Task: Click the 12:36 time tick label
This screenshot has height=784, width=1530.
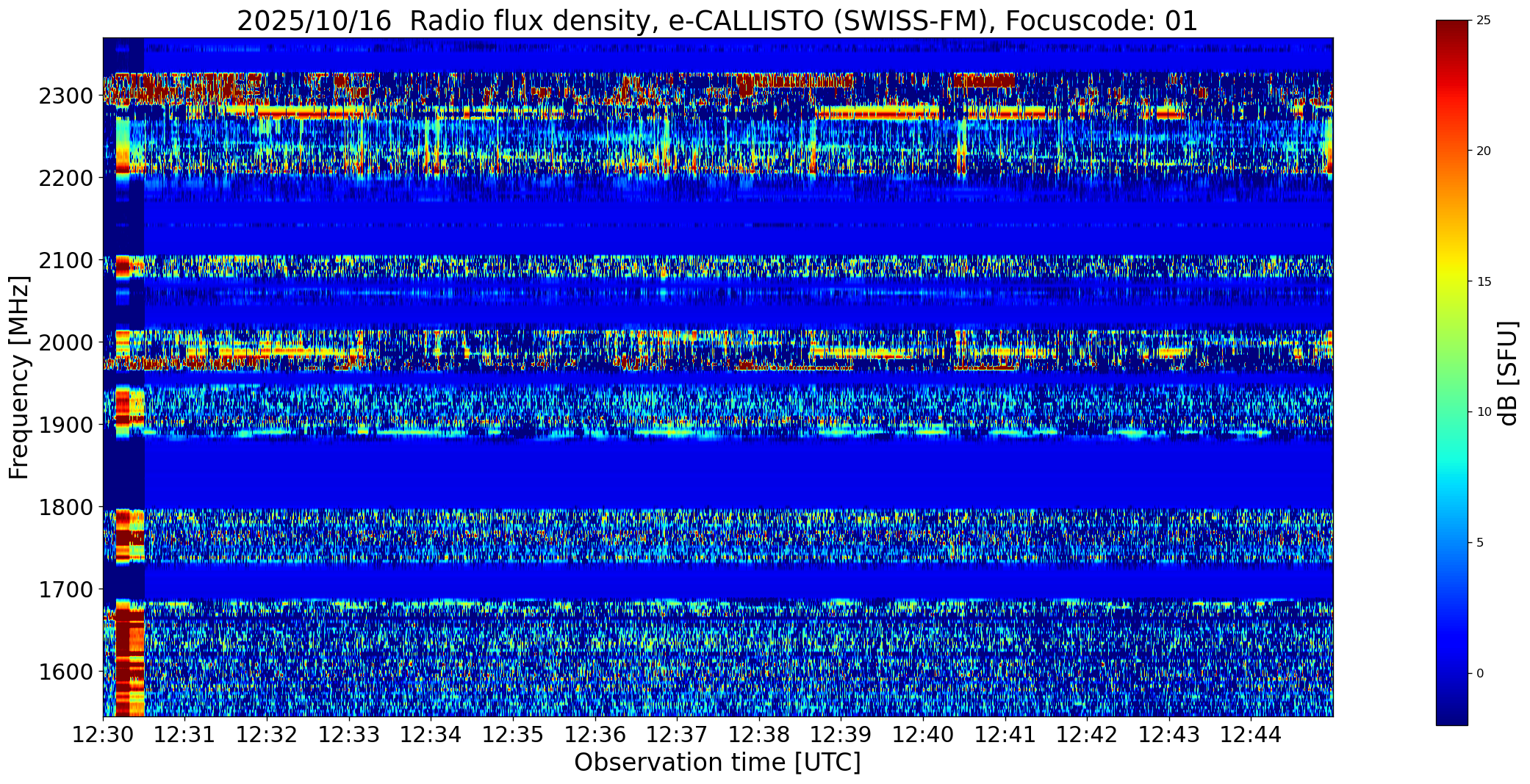Action: (595, 735)
